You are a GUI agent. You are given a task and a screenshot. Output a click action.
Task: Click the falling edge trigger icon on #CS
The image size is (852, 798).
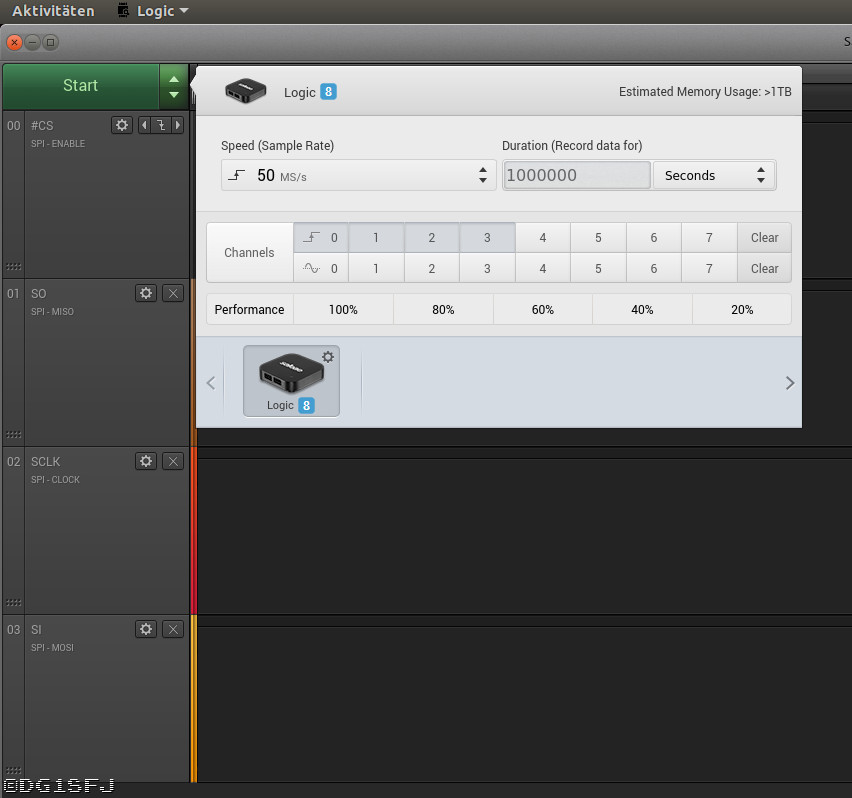click(x=160, y=125)
